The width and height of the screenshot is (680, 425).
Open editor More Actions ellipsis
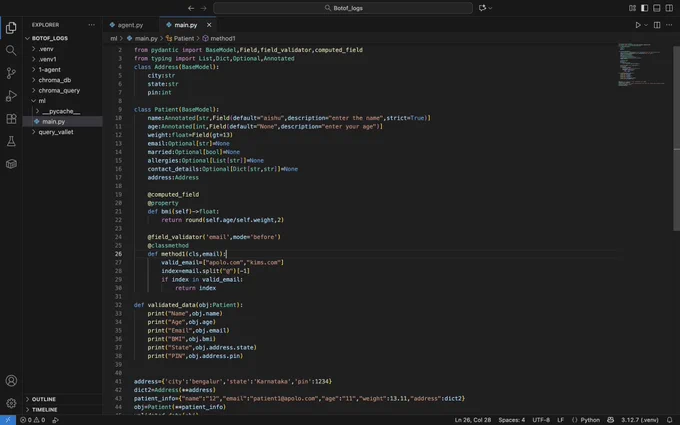click(669, 25)
